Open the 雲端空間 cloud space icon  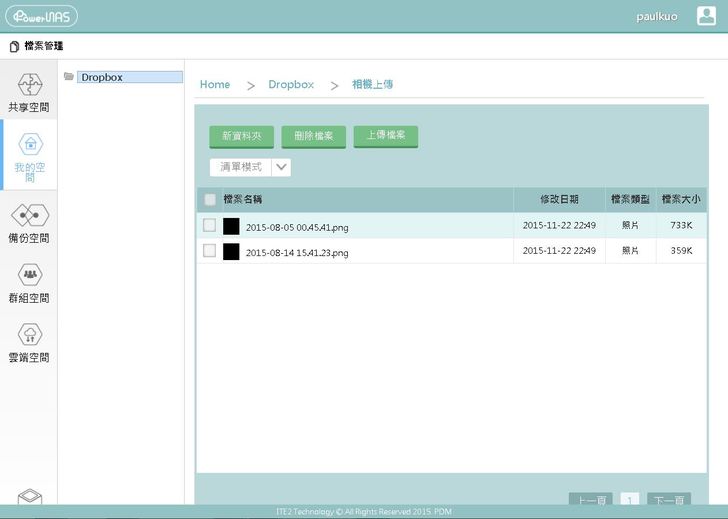(x=29, y=334)
